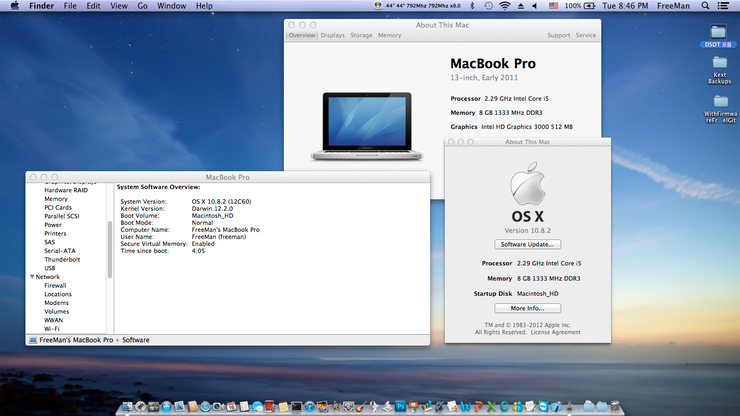This screenshot has height=416, width=740.
Task: Open the View menu
Action: (x=119, y=6)
